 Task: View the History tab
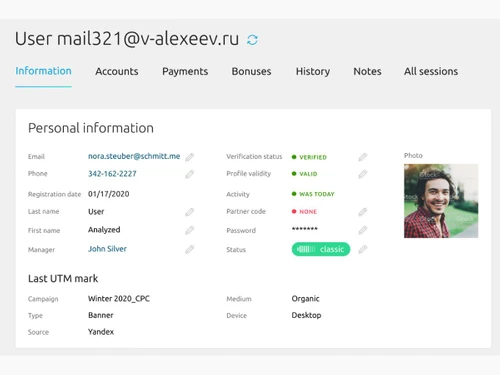[x=313, y=71]
